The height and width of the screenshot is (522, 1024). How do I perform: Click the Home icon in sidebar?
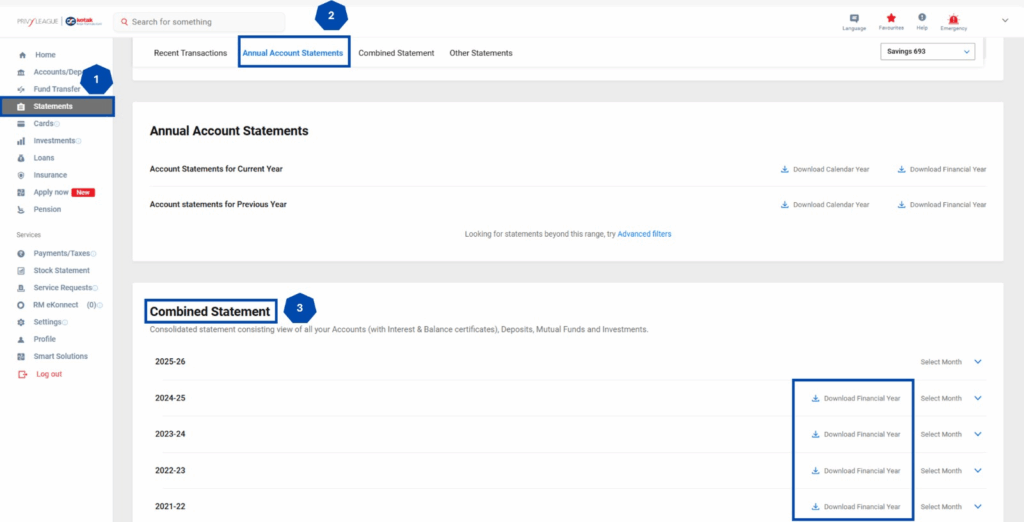22,55
